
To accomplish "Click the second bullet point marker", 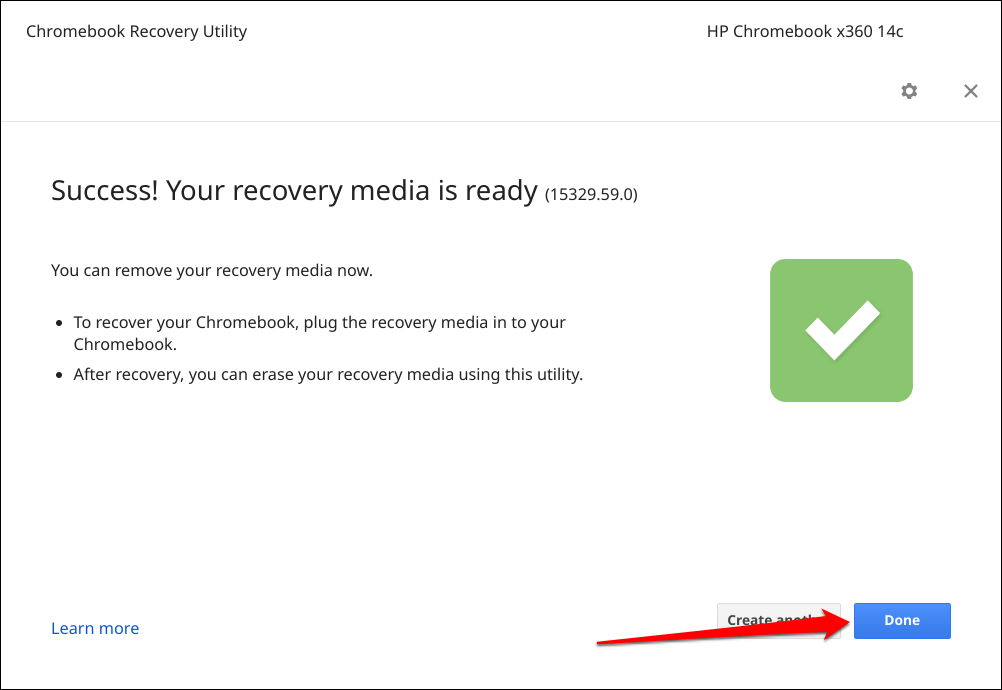I will 59,375.
